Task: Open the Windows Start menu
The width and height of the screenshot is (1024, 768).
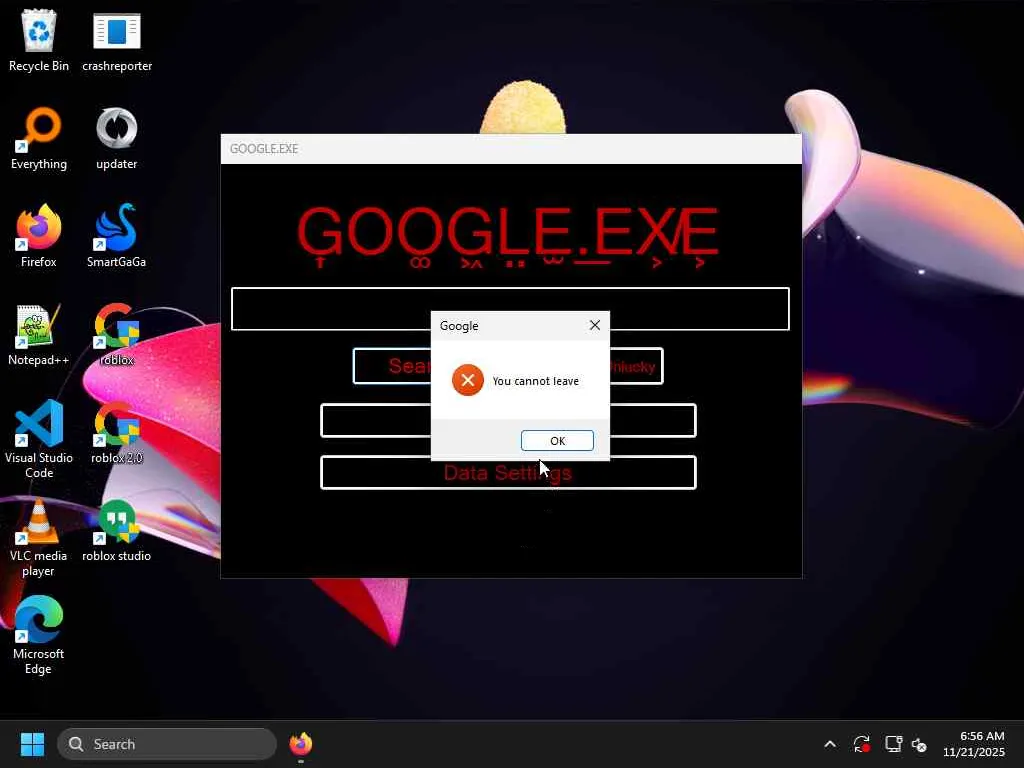Action: (x=32, y=744)
